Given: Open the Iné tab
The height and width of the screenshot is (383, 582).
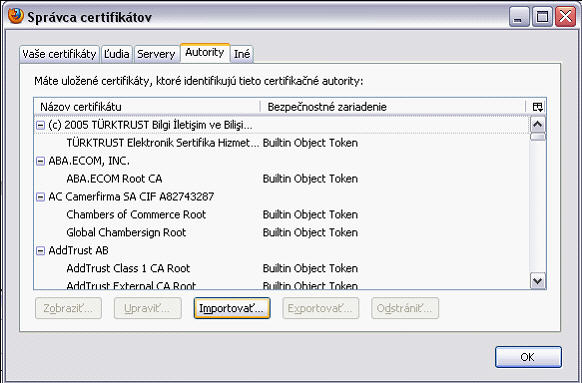Looking at the screenshot, I should coord(242,54).
